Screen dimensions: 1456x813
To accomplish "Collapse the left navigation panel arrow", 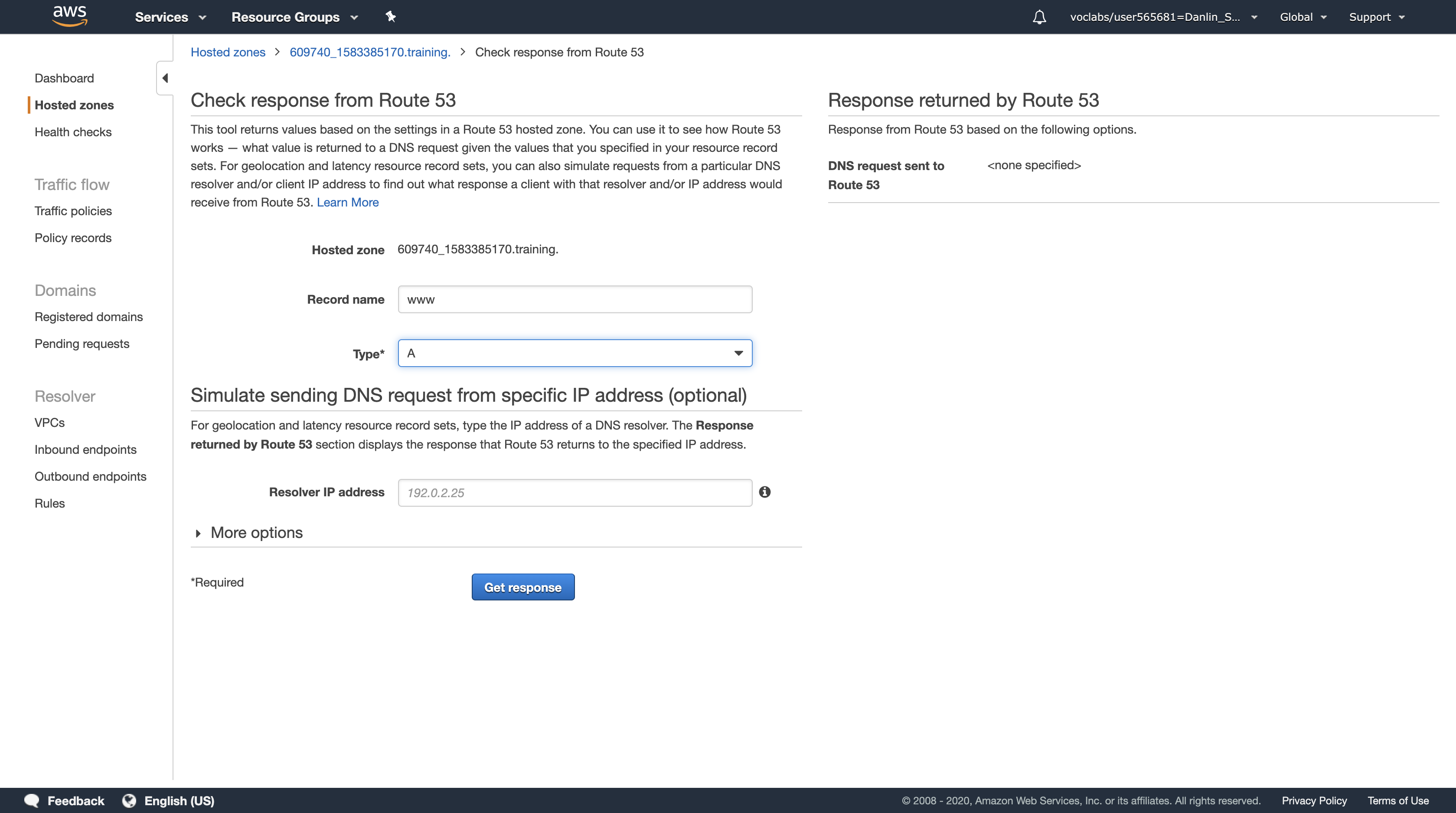I will (165, 78).
